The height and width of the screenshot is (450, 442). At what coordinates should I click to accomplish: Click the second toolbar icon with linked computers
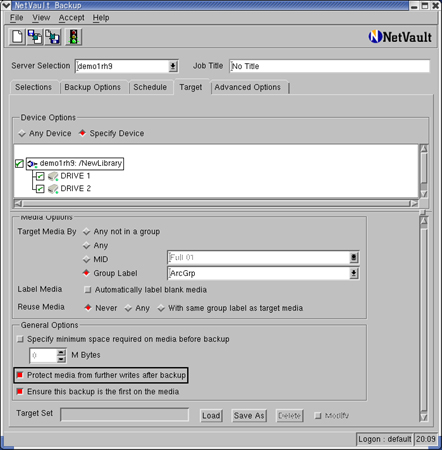coord(35,37)
